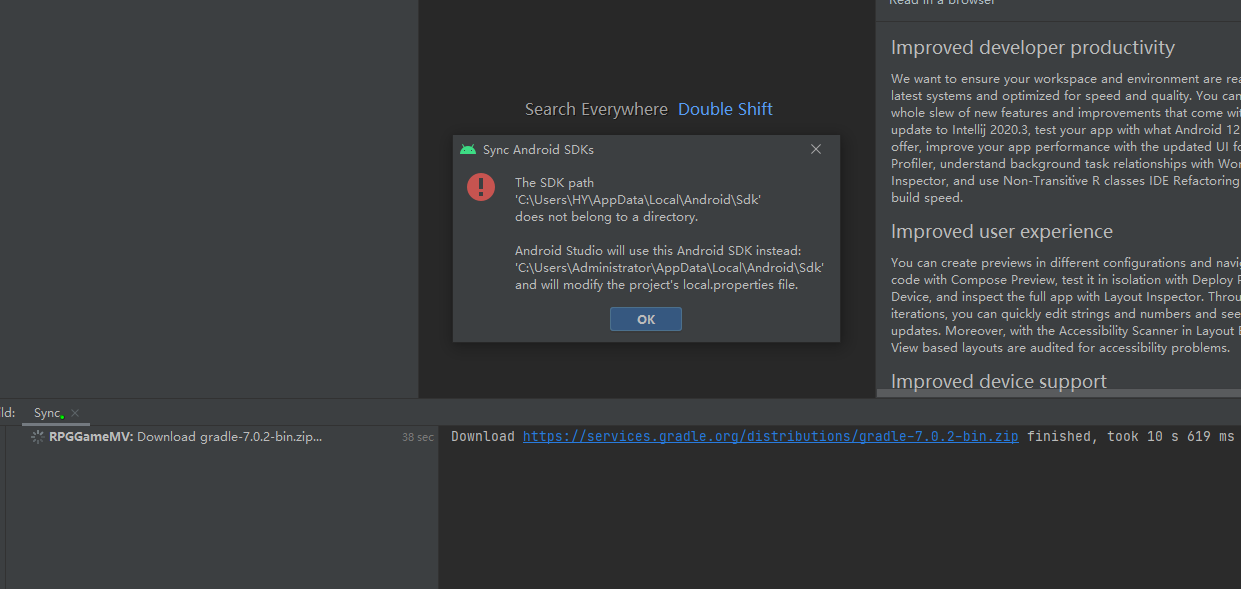The height and width of the screenshot is (589, 1241).
Task: Click the Search Everywhere label
Action: click(596, 109)
